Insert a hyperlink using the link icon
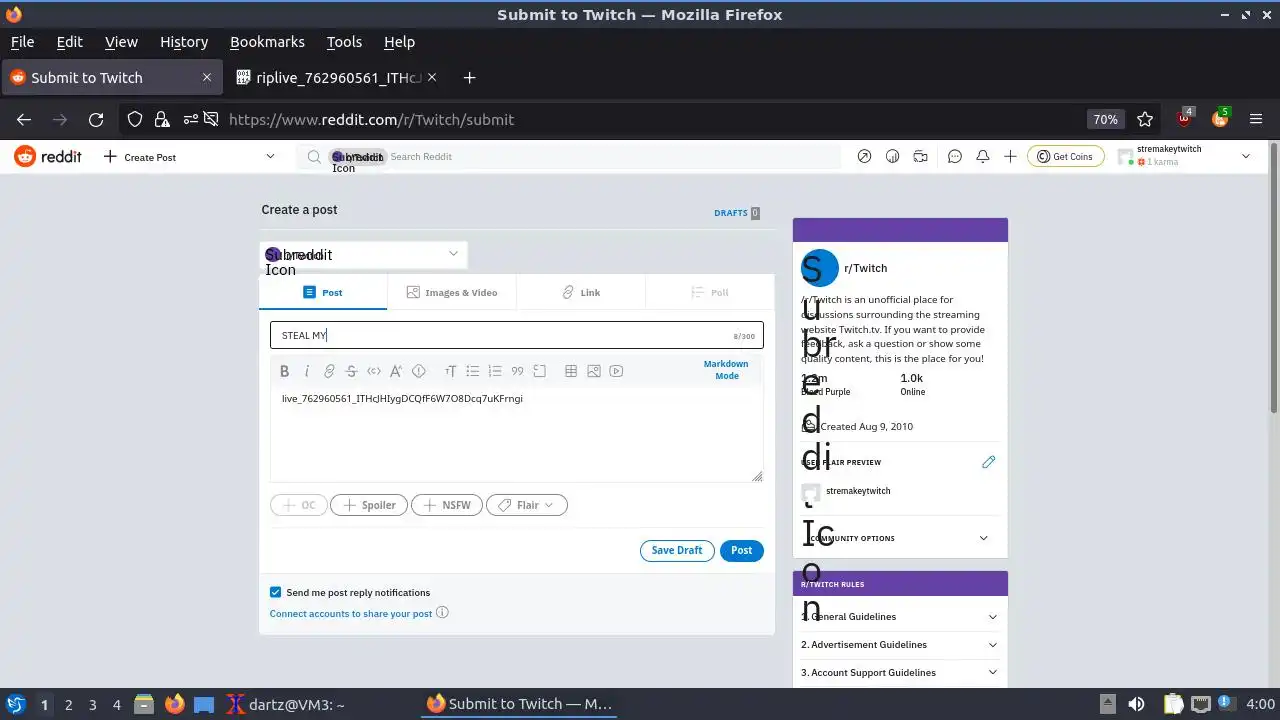Image resolution: width=1280 pixels, height=720 pixels. (x=329, y=371)
